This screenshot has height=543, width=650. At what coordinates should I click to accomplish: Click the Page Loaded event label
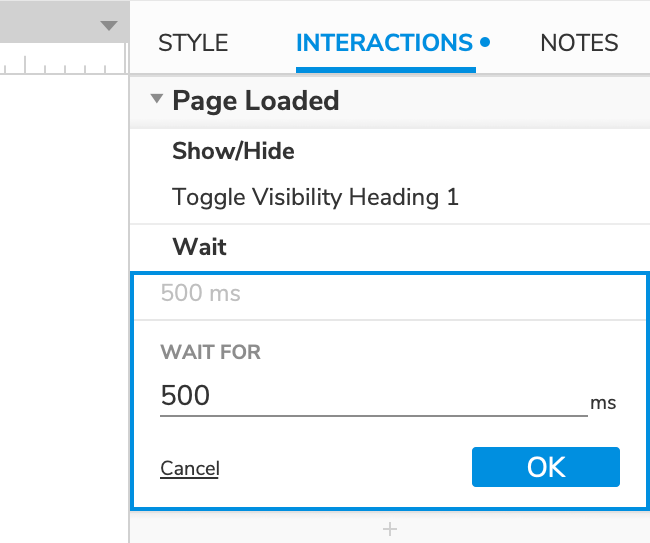pyautogui.click(x=255, y=100)
